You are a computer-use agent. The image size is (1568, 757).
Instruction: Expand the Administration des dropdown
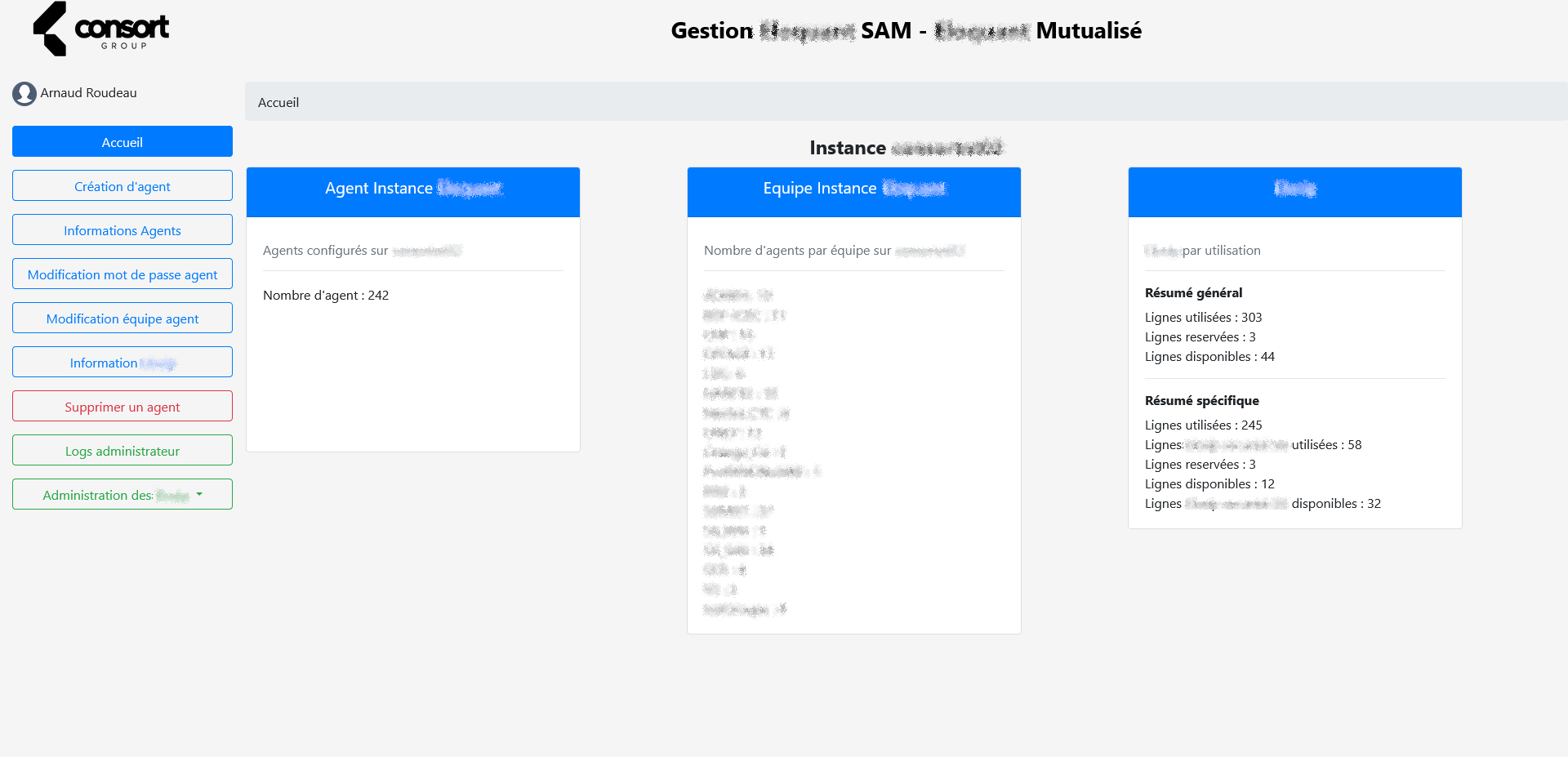pos(122,495)
